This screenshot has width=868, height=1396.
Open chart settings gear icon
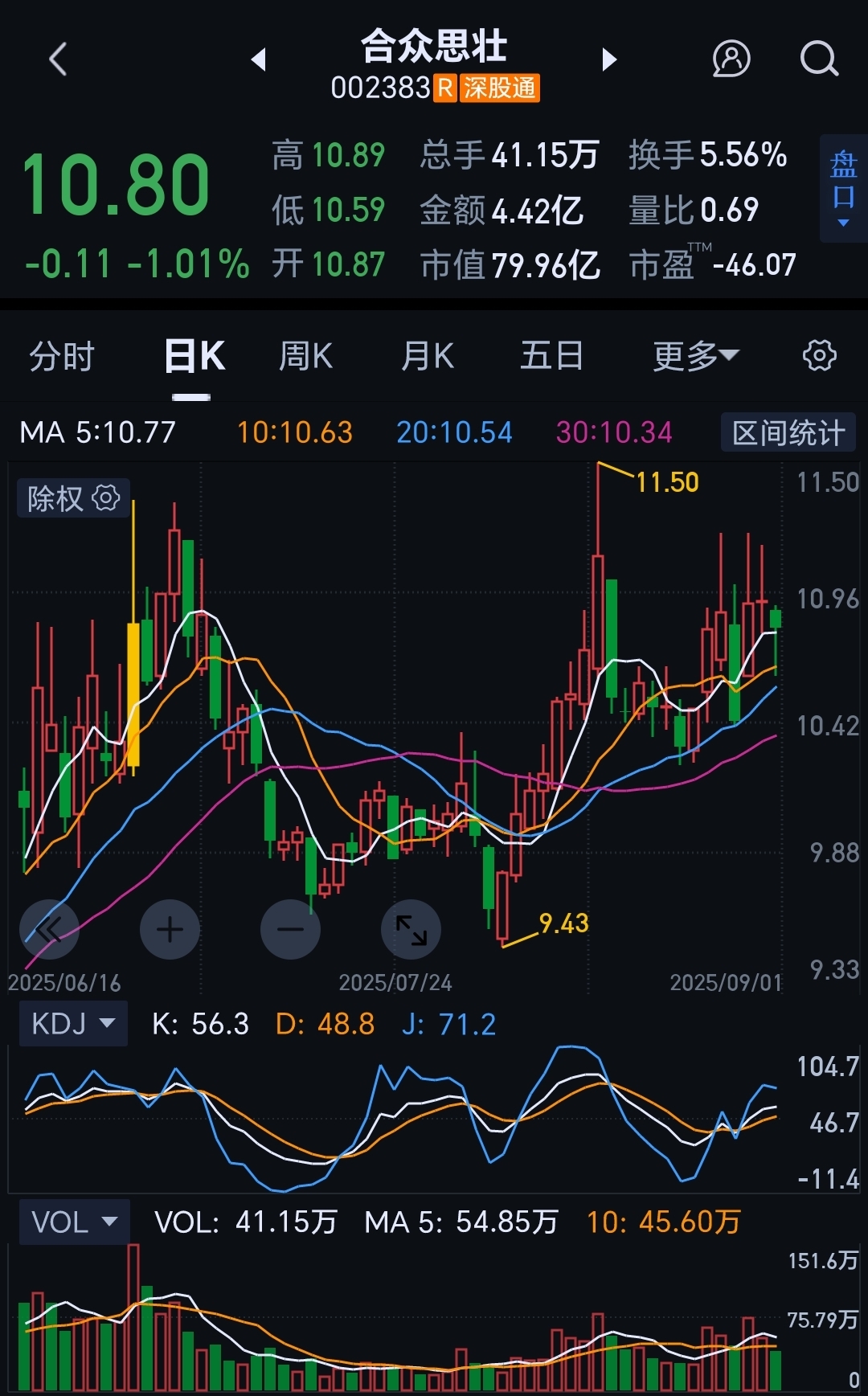(x=819, y=355)
